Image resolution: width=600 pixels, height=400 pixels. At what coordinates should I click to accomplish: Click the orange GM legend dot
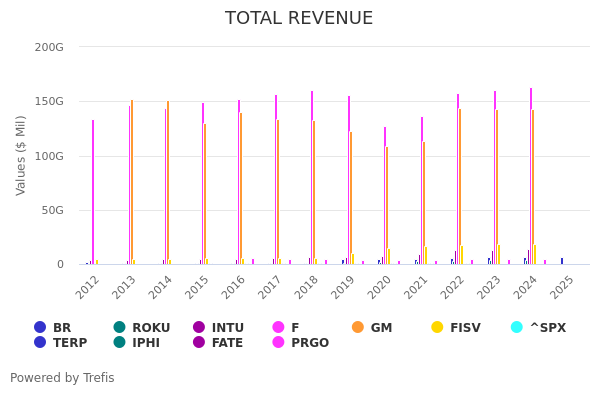(358, 327)
